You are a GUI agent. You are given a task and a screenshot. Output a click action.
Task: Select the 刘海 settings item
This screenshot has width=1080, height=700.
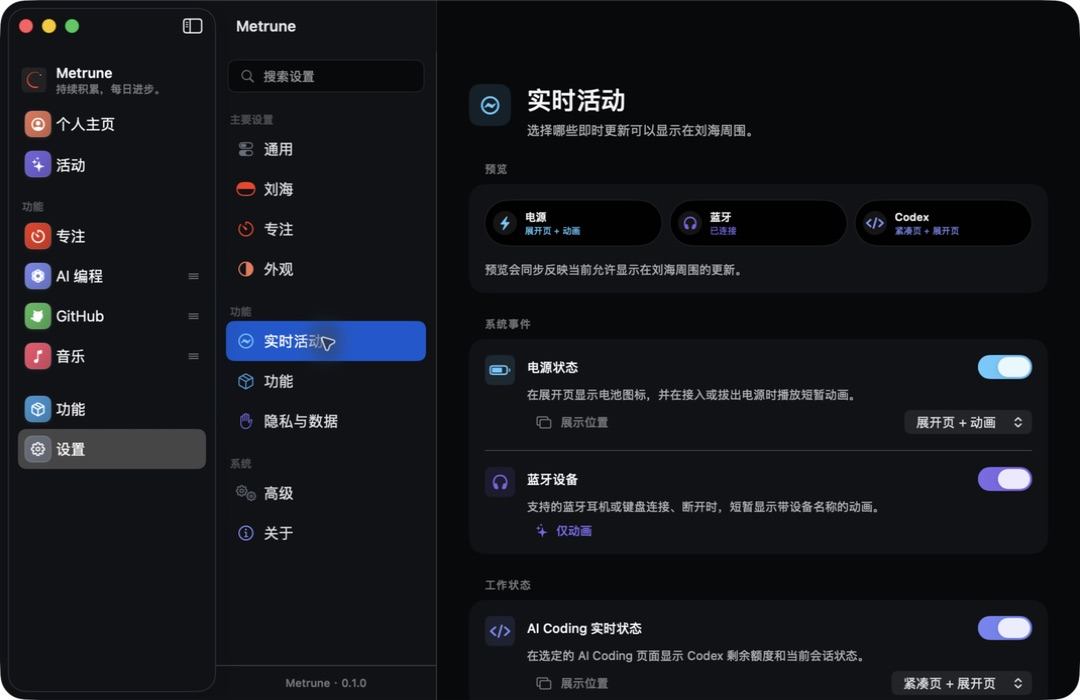click(326, 189)
